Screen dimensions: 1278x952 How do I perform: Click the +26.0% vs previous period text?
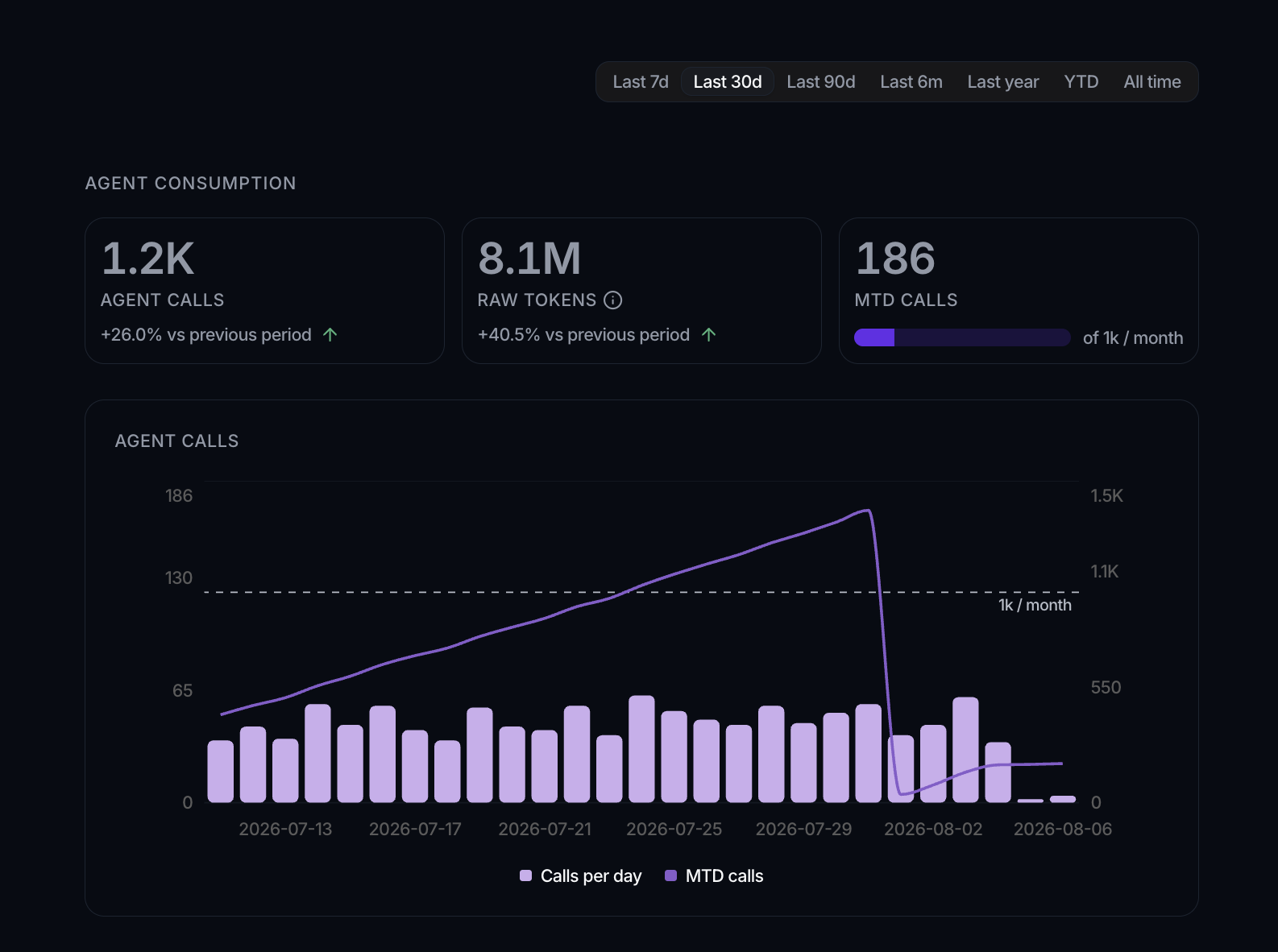[x=205, y=335]
